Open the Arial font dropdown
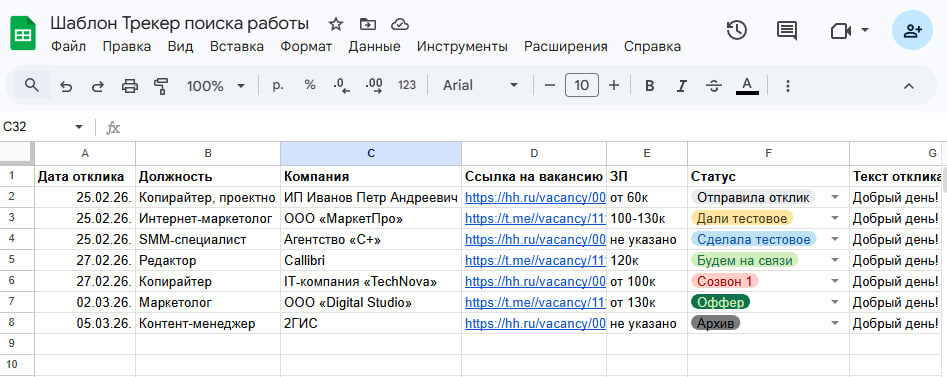The image size is (947, 377). tap(481, 86)
